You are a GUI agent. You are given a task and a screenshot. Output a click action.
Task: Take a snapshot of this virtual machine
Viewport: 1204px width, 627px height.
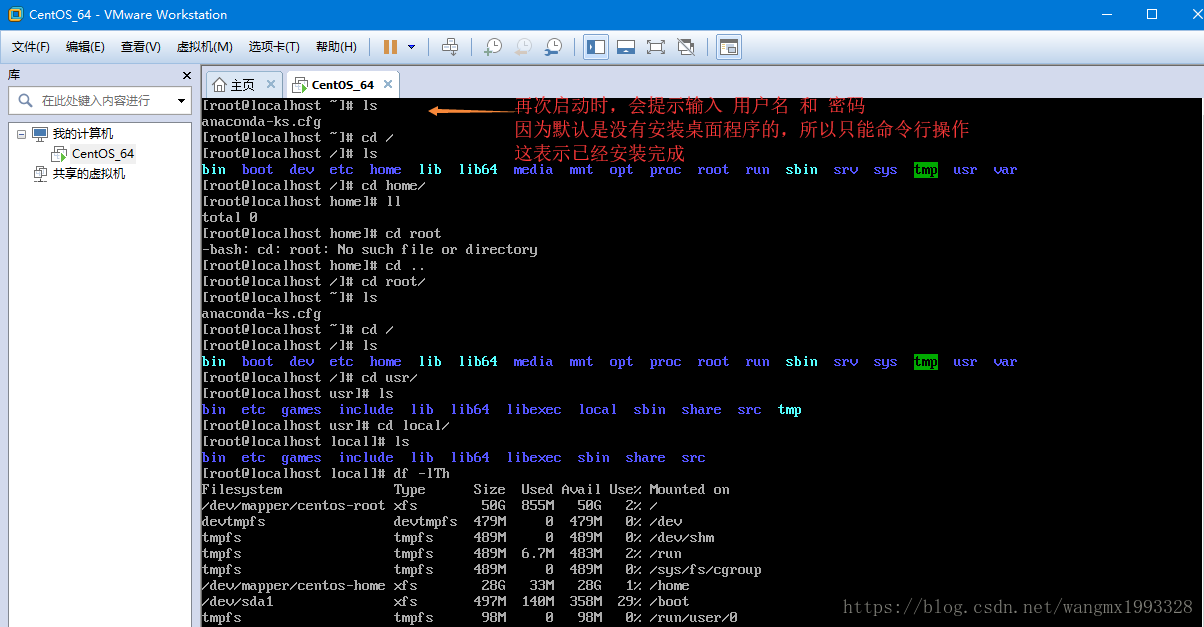[x=493, y=47]
